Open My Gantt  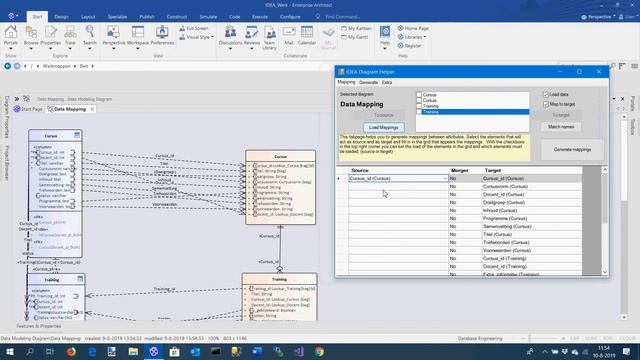pyautogui.click(x=355, y=37)
